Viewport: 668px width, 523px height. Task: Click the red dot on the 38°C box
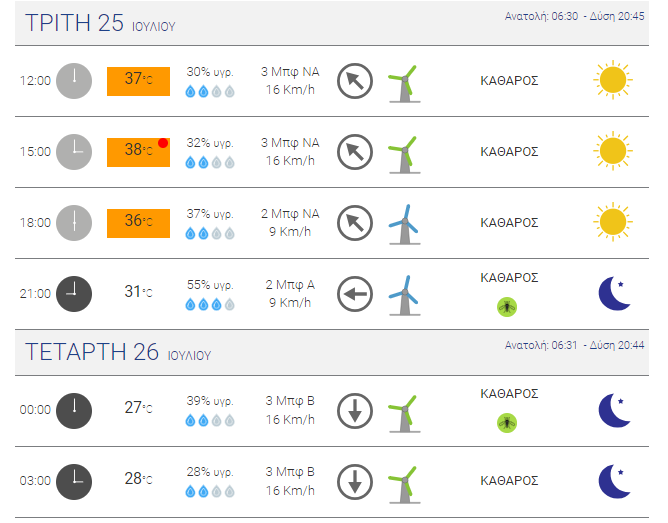coord(163,143)
